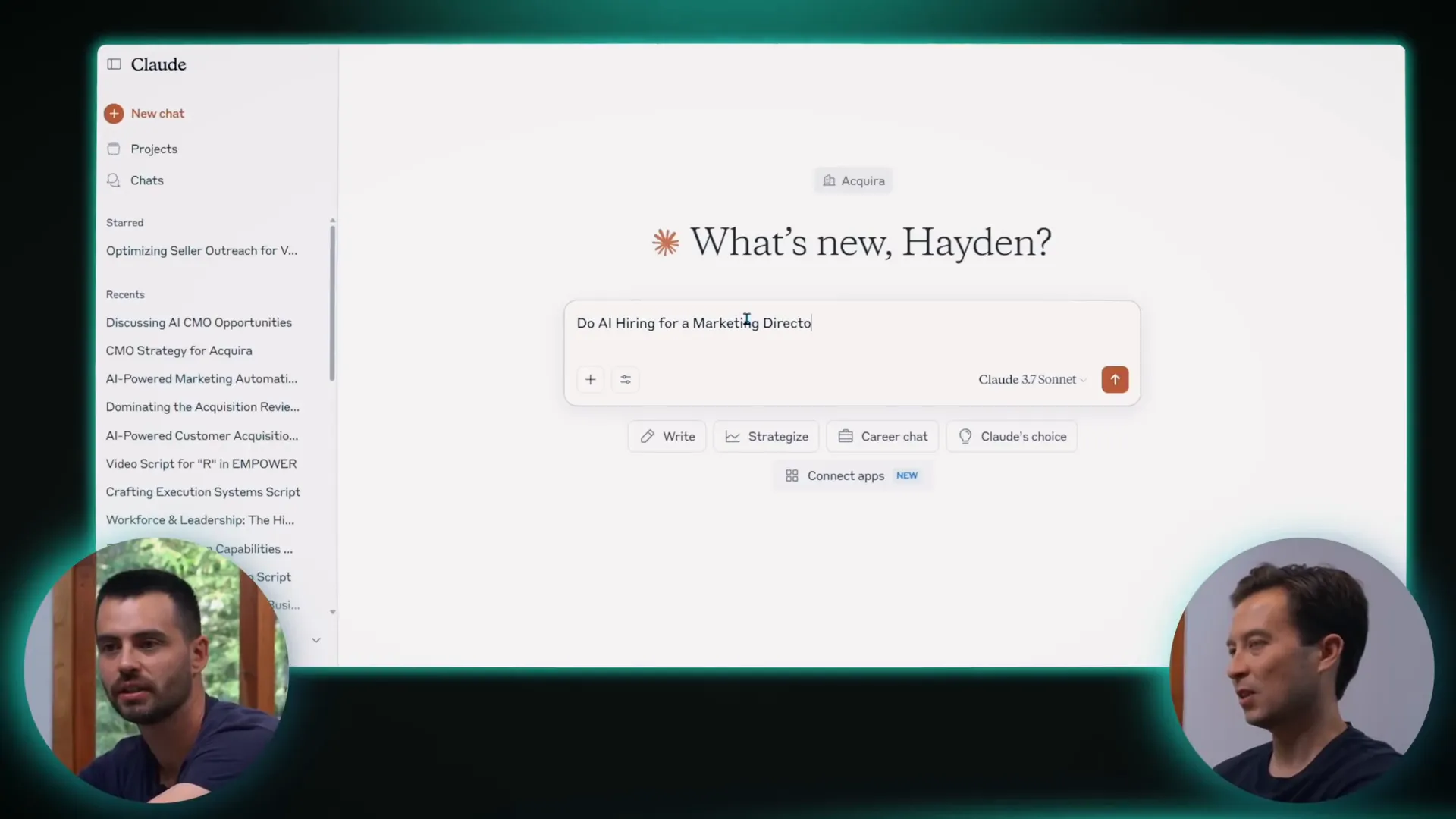Select the Strategize suggestion chip

tap(767, 437)
